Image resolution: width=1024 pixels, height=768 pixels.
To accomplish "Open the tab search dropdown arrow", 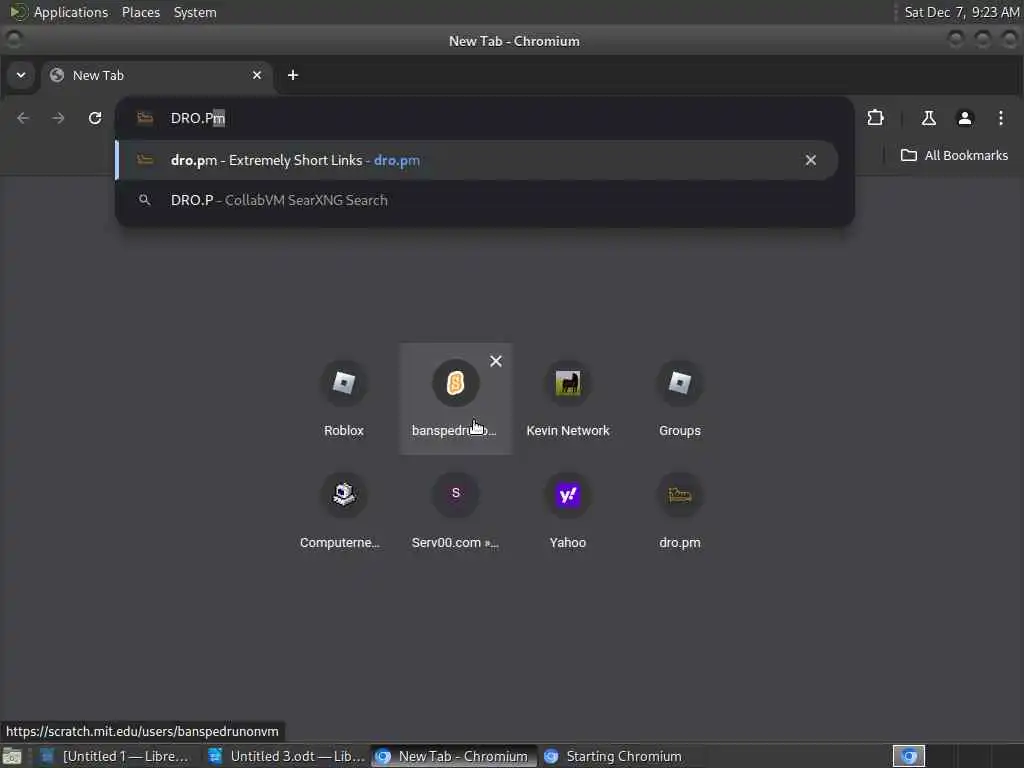I will pos(21,75).
